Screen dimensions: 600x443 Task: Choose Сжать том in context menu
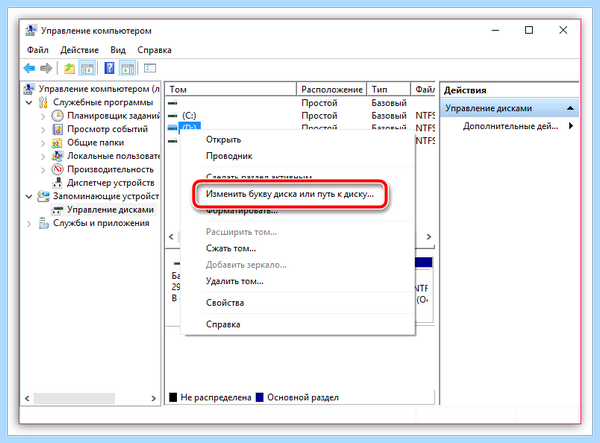click(x=298, y=248)
